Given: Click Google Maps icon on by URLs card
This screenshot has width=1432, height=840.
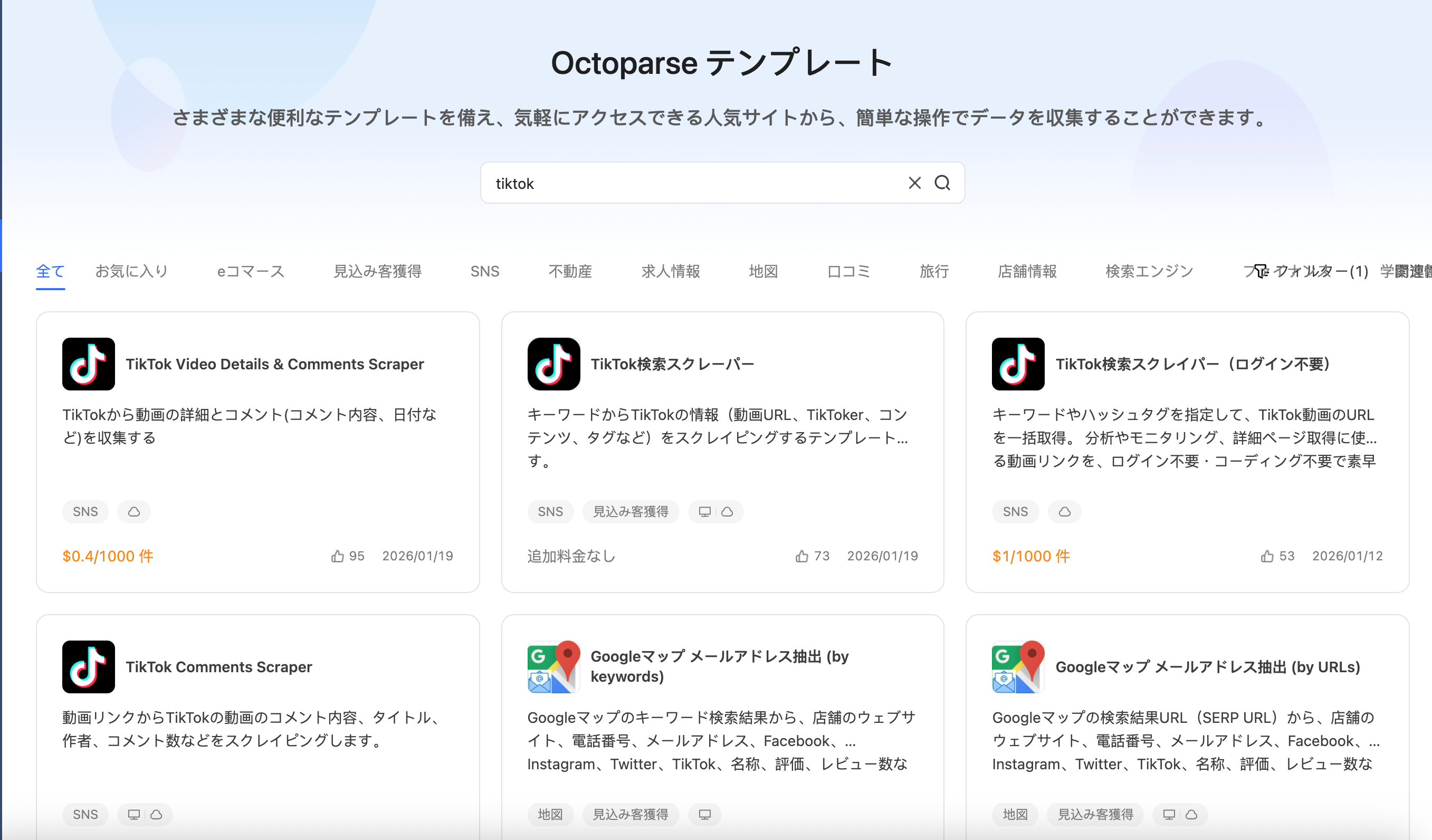Looking at the screenshot, I should (x=1018, y=666).
